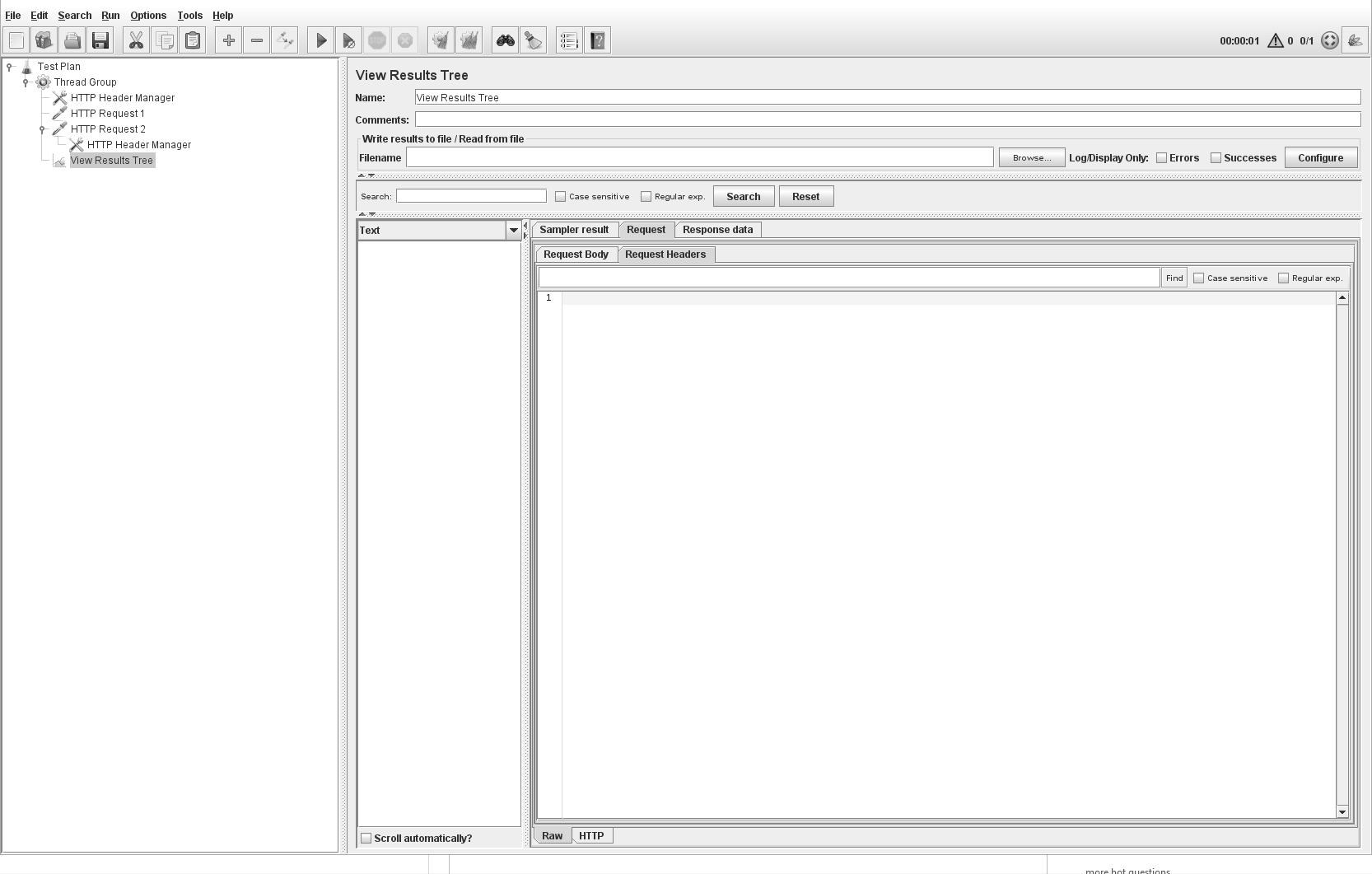Collapse the Test Plan tree node
Screen dimensions: 1372x874
point(10,67)
